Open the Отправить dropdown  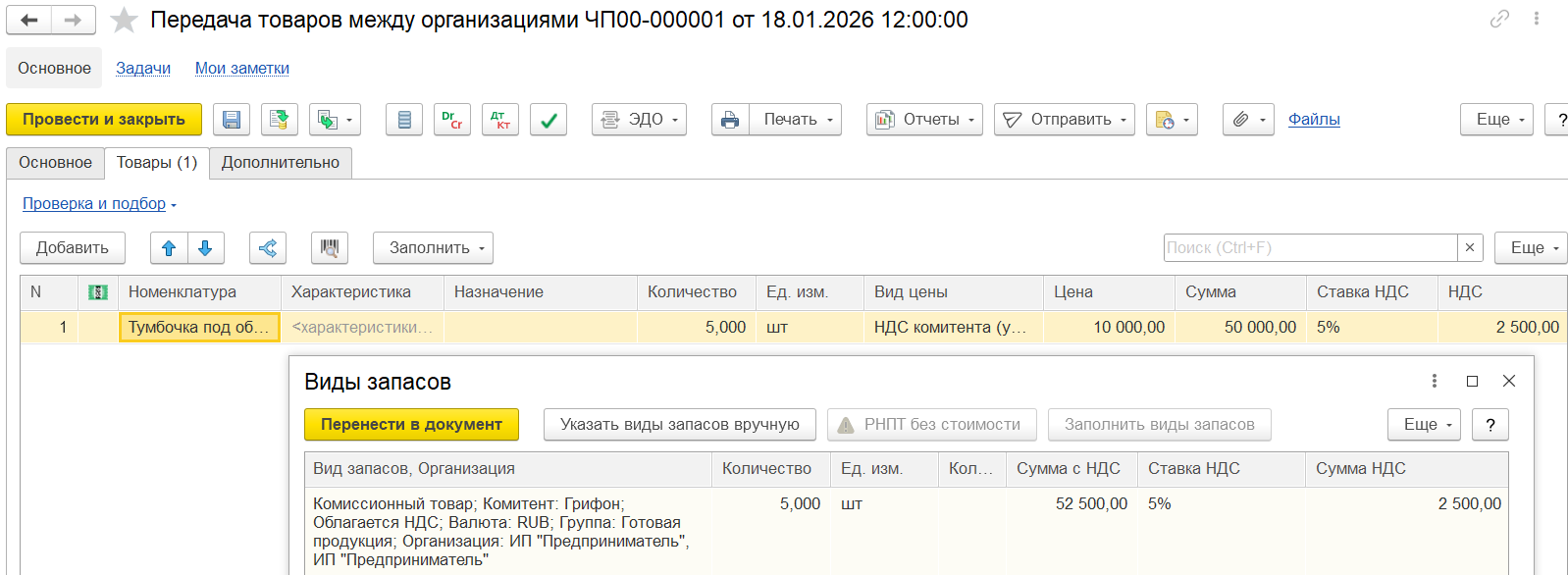(1065, 120)
